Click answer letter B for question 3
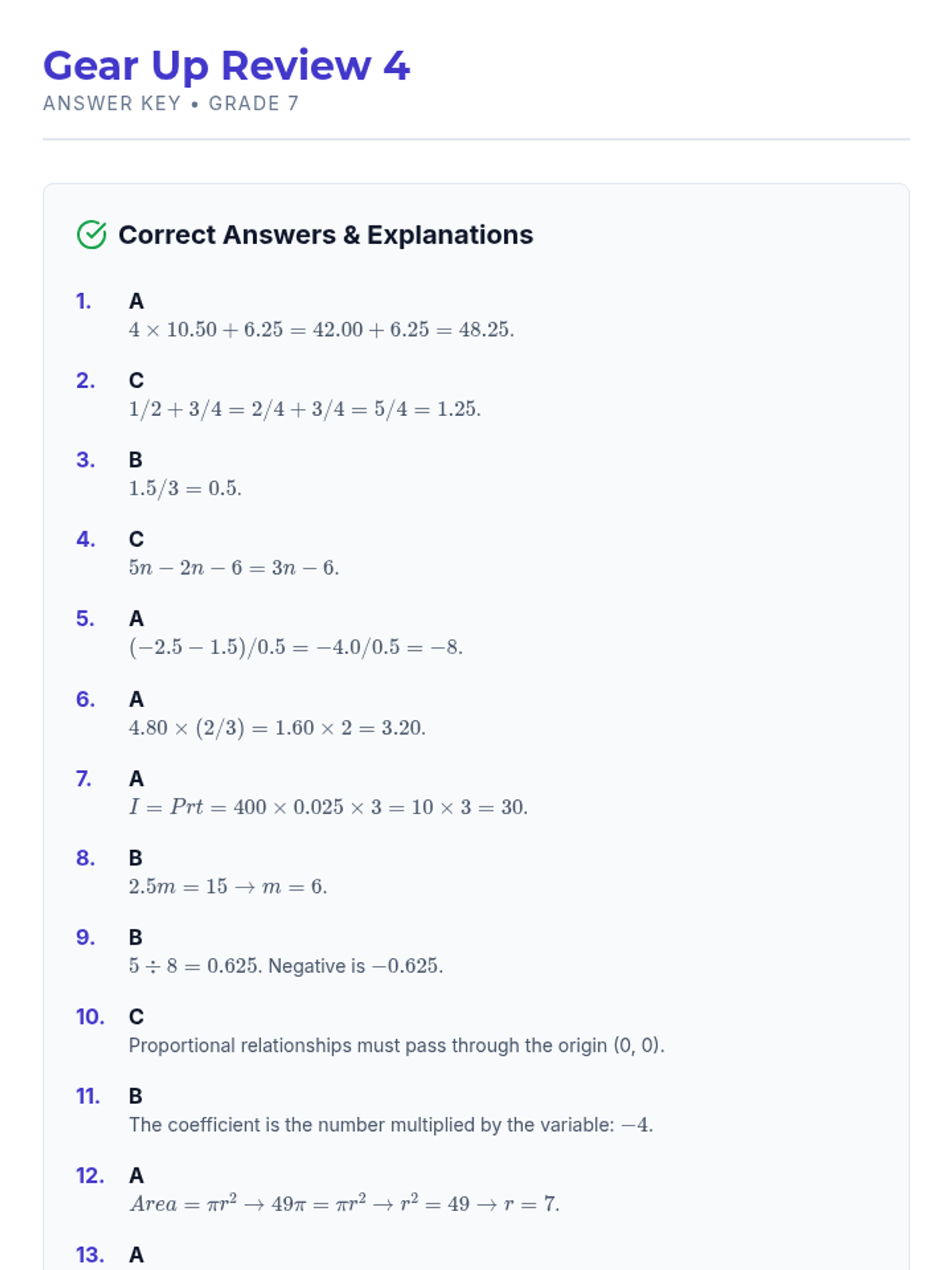This screenshot has height=1270, width=952. 136,460
